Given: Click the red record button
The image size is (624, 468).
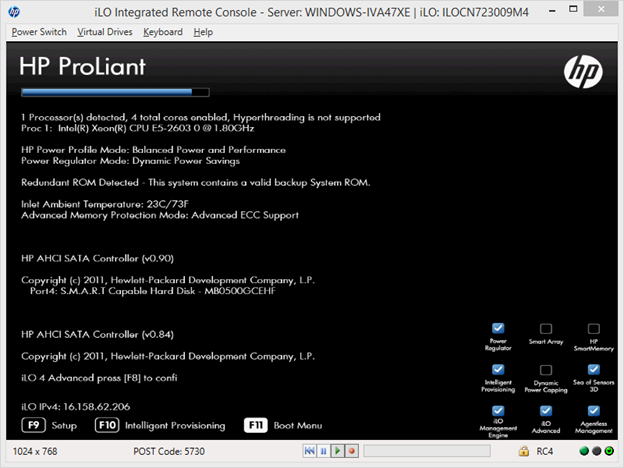Looking at the screenshot, I should pos(352,451).
